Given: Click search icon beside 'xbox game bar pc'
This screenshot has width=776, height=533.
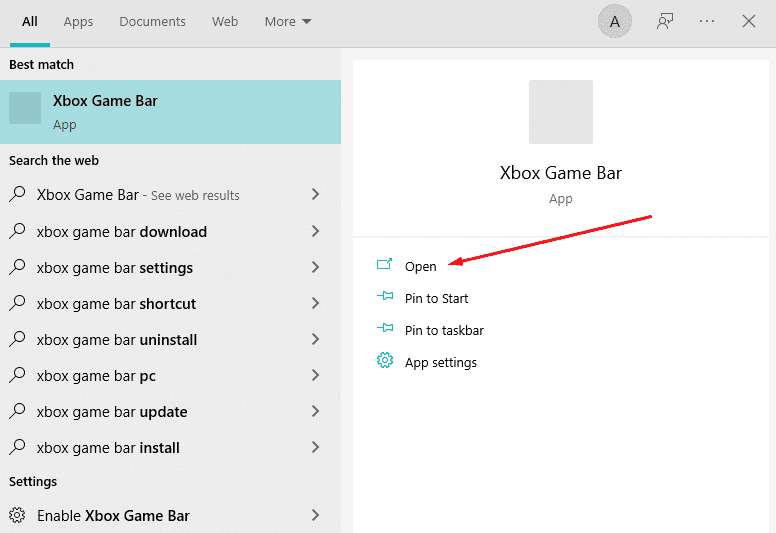Looking at the screenshot, I should (x=17, y=375).
